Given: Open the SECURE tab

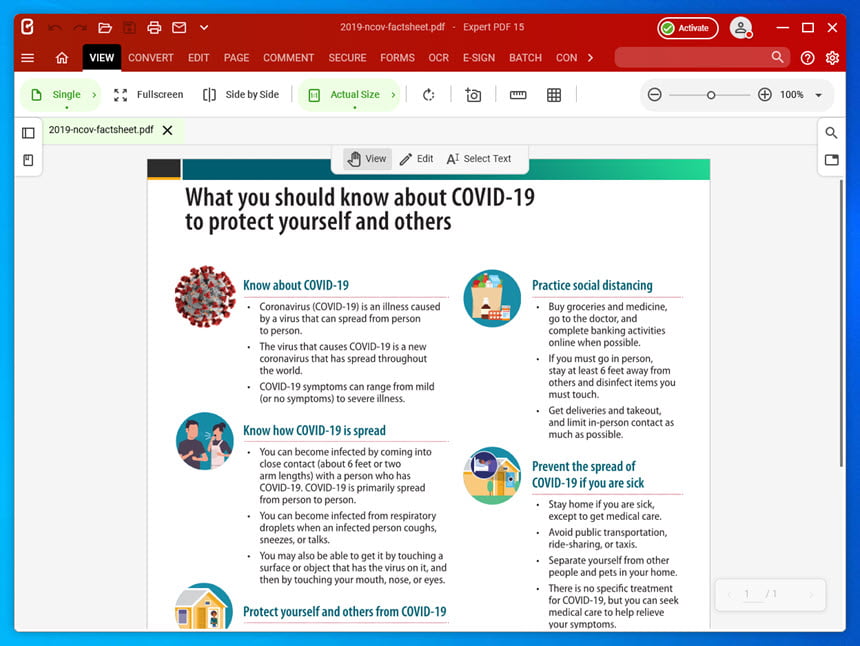Looking at the screenshot, I should coord(347,58).
